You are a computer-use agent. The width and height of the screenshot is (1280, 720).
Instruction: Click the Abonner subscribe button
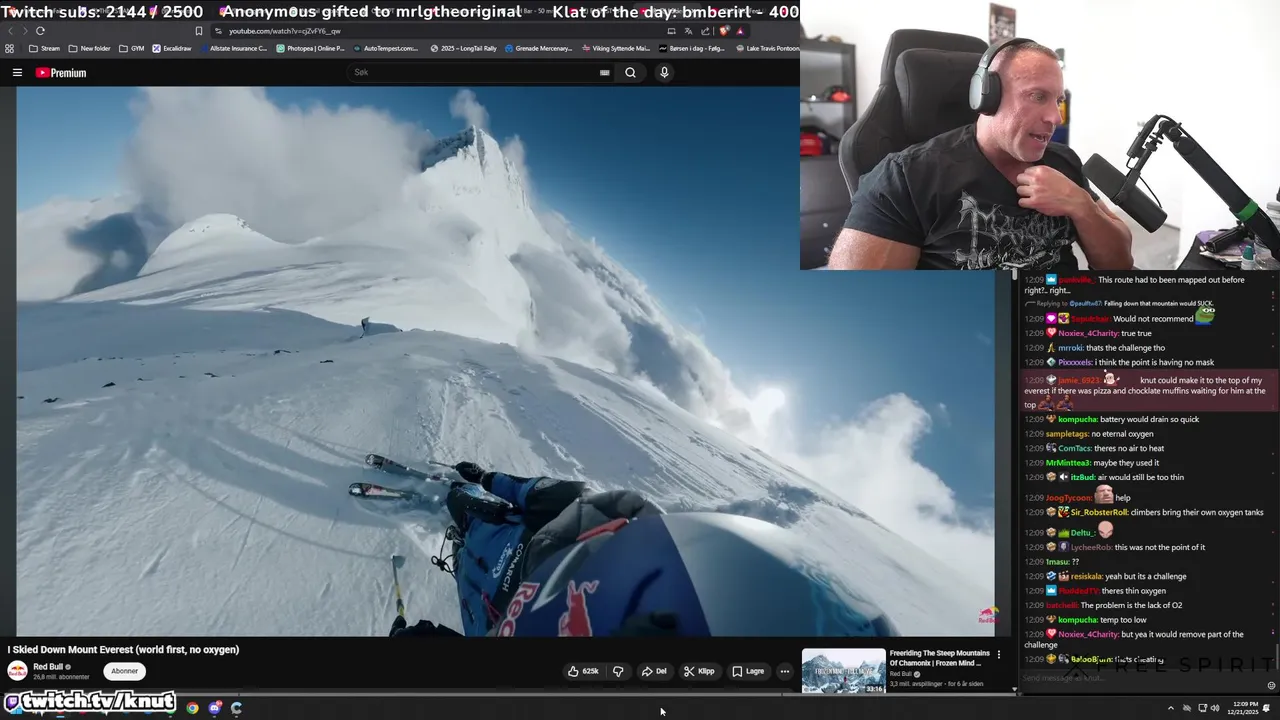125,671
